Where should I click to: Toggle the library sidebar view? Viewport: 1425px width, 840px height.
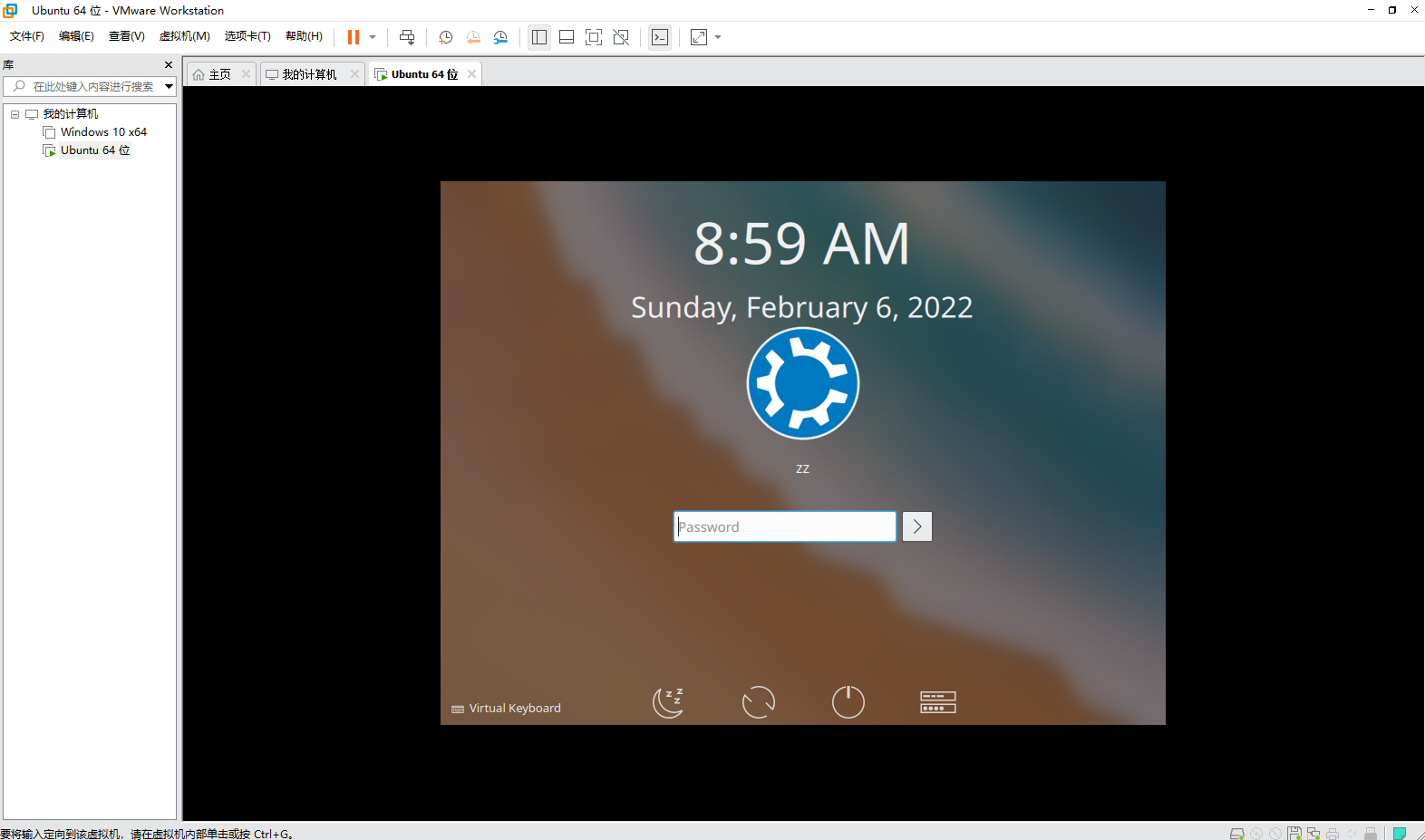pyautogui.click(x=539, y=37)
